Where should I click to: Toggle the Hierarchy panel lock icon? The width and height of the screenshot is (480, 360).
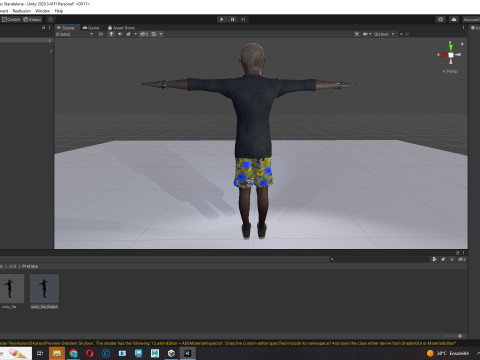pos(44,28)
